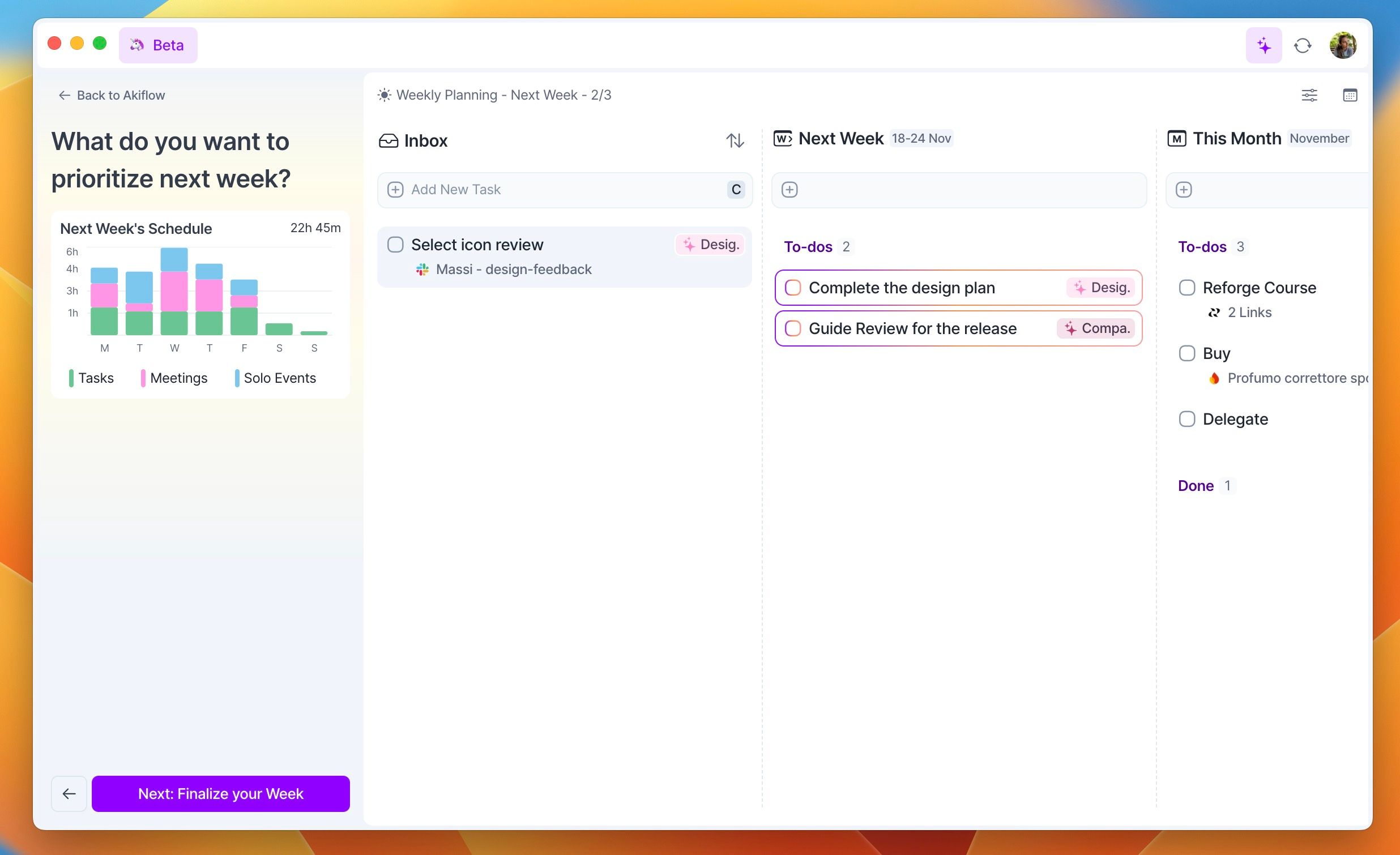1400x855 pixels.
Task: Open the filter settings sliders icon
Action: pos(1309,95)
